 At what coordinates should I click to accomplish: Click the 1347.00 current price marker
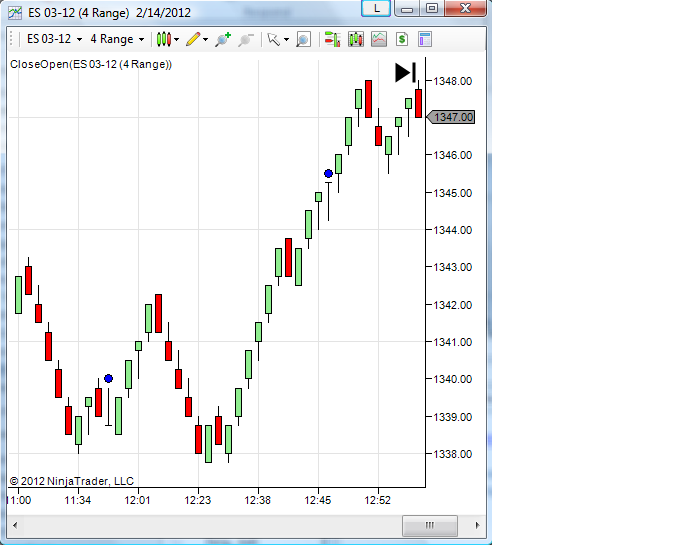click(x=451, y=117)
